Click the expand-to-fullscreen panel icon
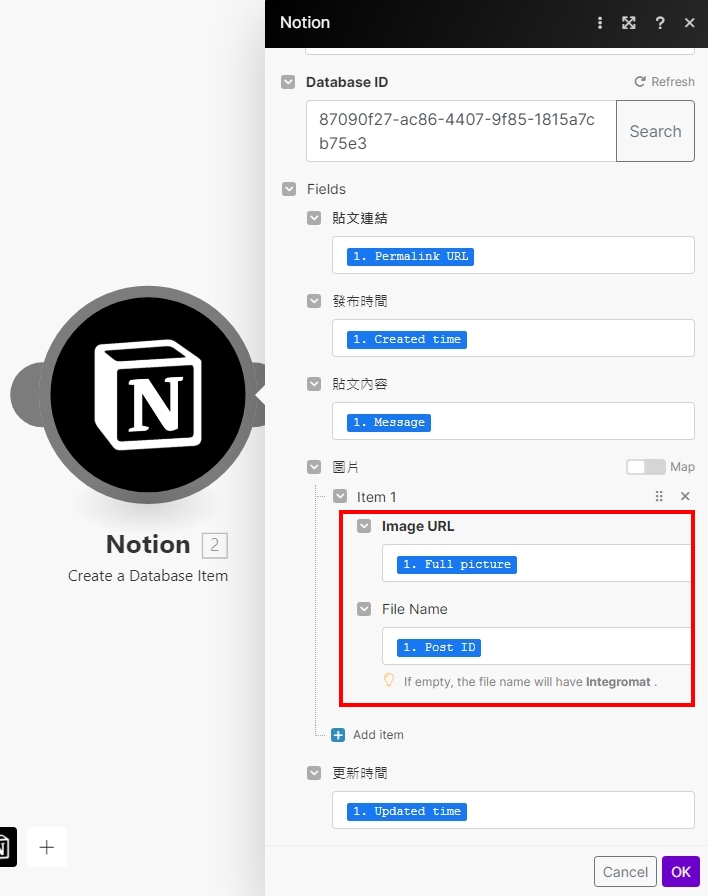 629,23
